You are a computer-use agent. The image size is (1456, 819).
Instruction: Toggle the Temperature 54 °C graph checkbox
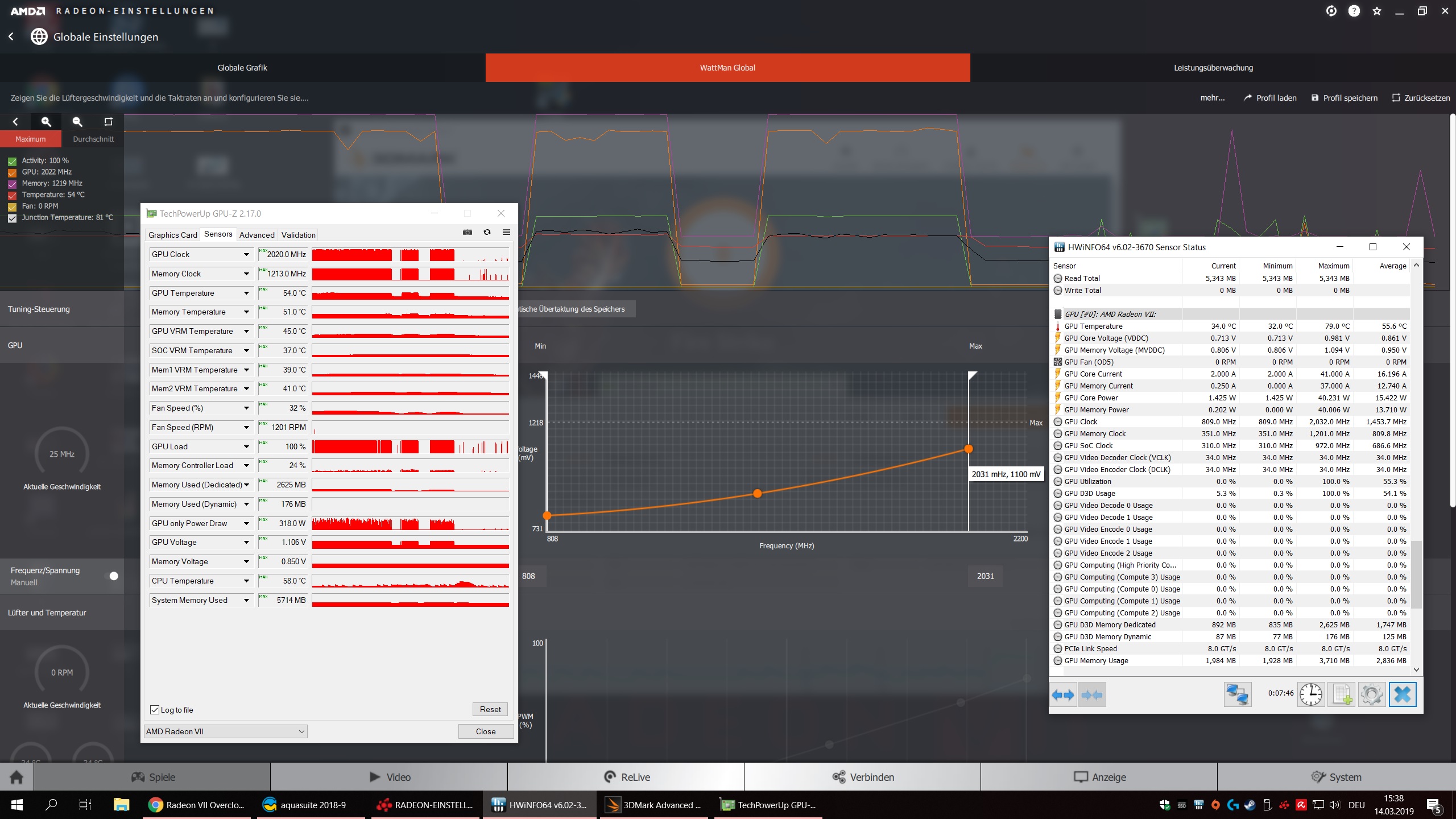(x=12, y=195)
